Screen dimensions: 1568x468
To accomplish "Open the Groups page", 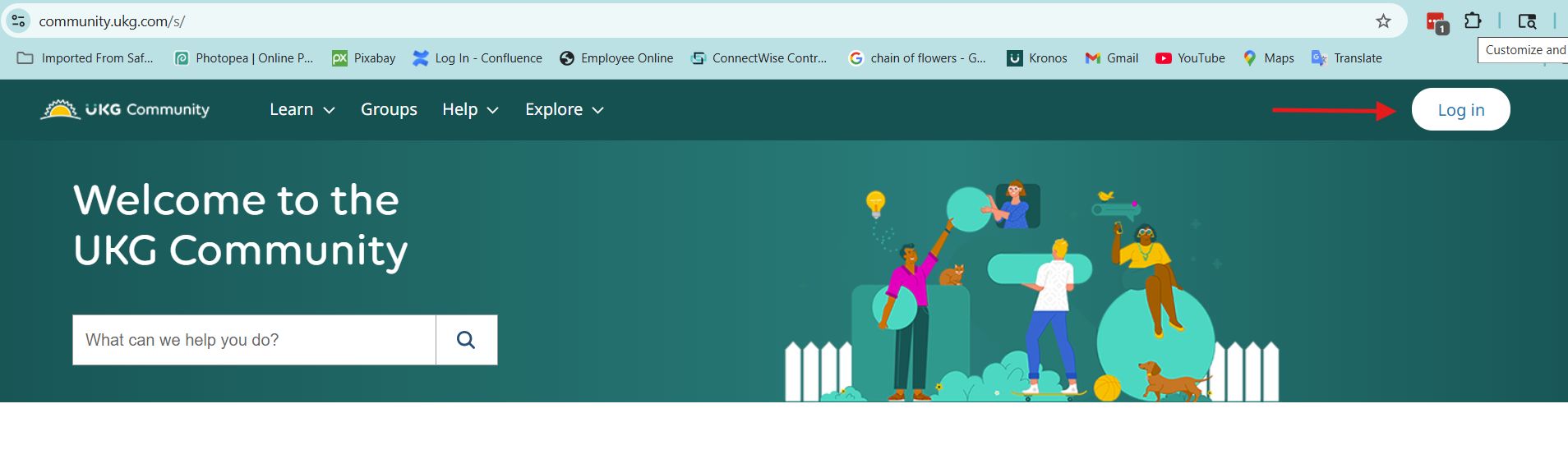I will tap(389, 109).
